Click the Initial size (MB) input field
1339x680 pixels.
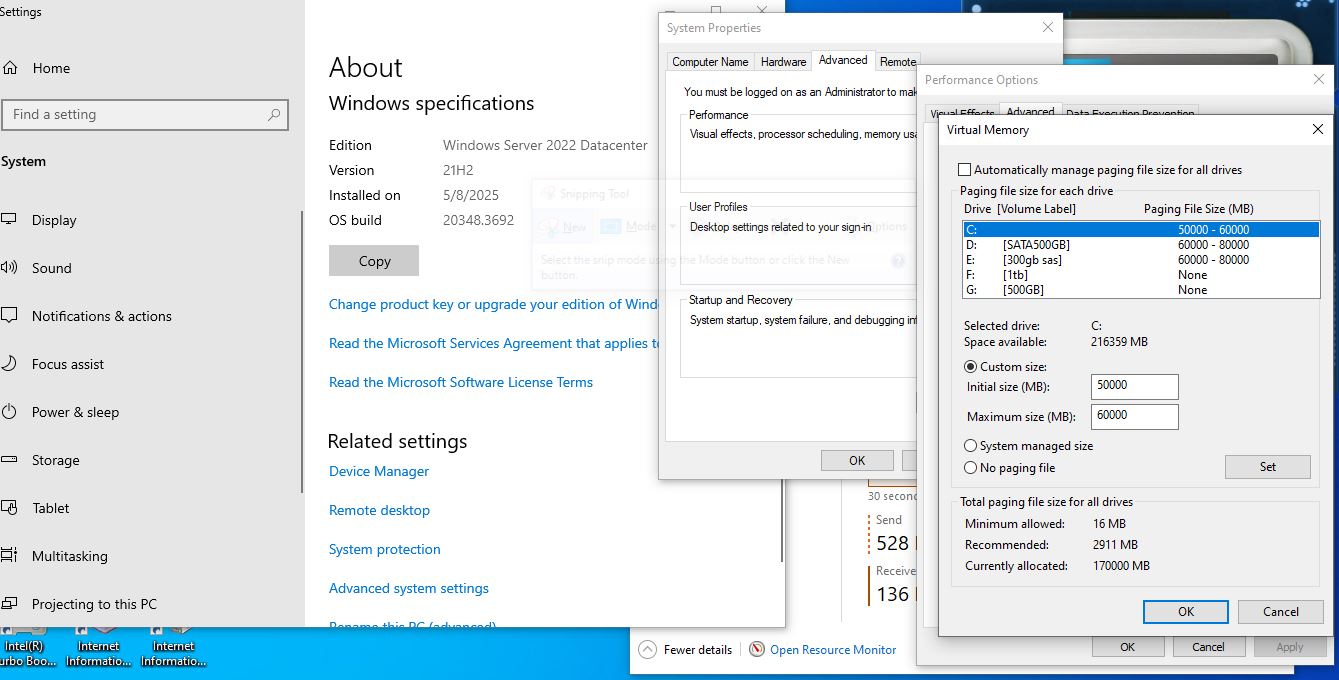pyautogui.click(x=1134, y=387)
